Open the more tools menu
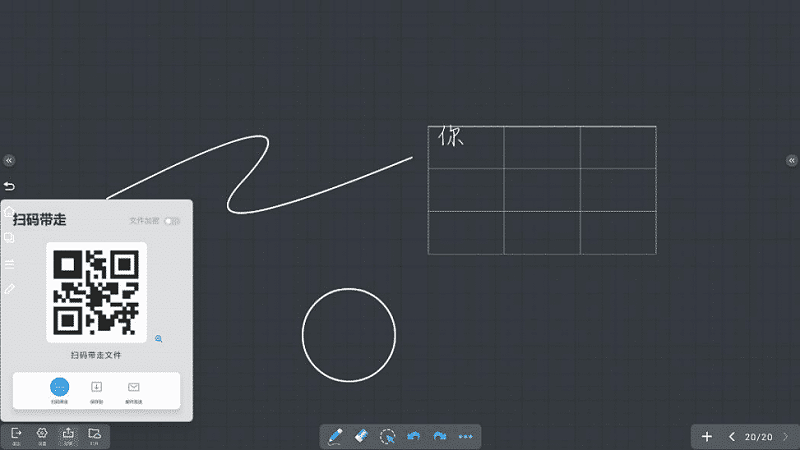 pyautogui.click(x=465, y=437)
